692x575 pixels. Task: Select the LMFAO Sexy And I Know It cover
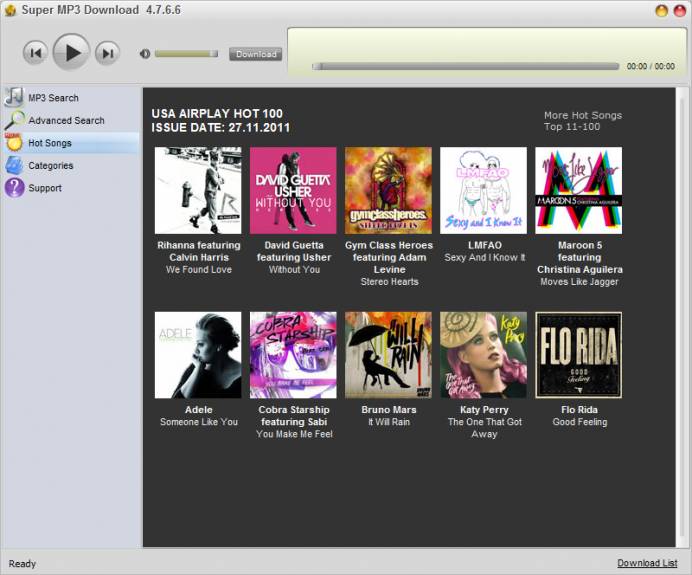(483, 190)
